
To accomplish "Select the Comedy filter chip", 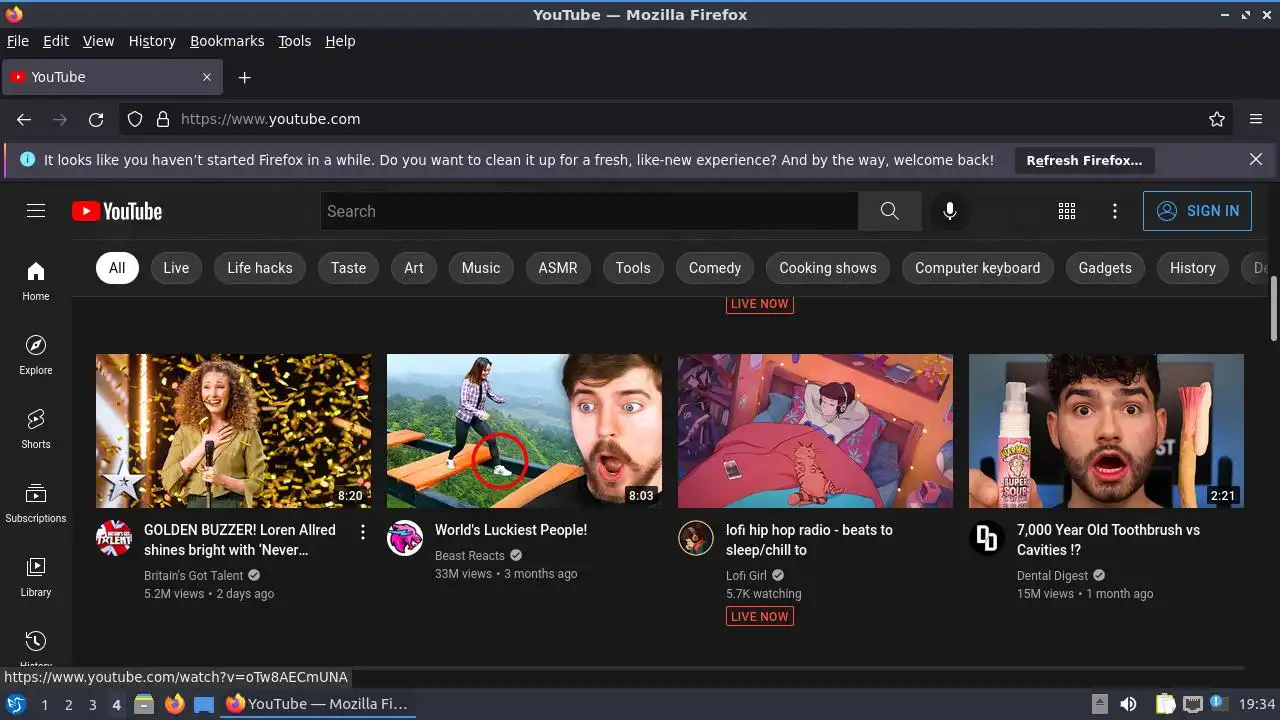I will pos(715,268).
